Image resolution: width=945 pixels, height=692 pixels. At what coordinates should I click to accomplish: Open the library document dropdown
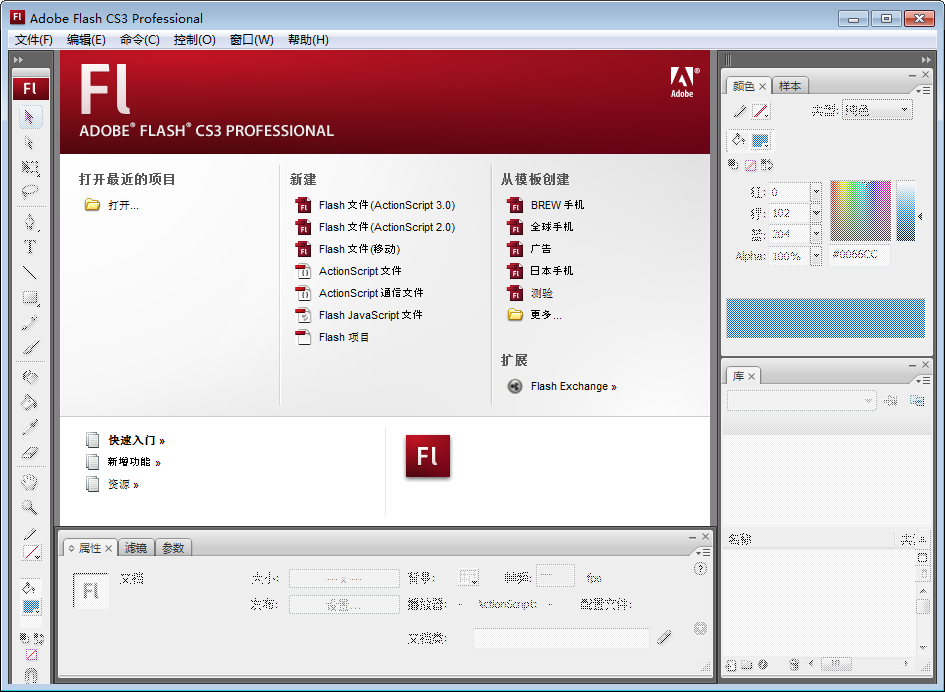click(801, 401)
